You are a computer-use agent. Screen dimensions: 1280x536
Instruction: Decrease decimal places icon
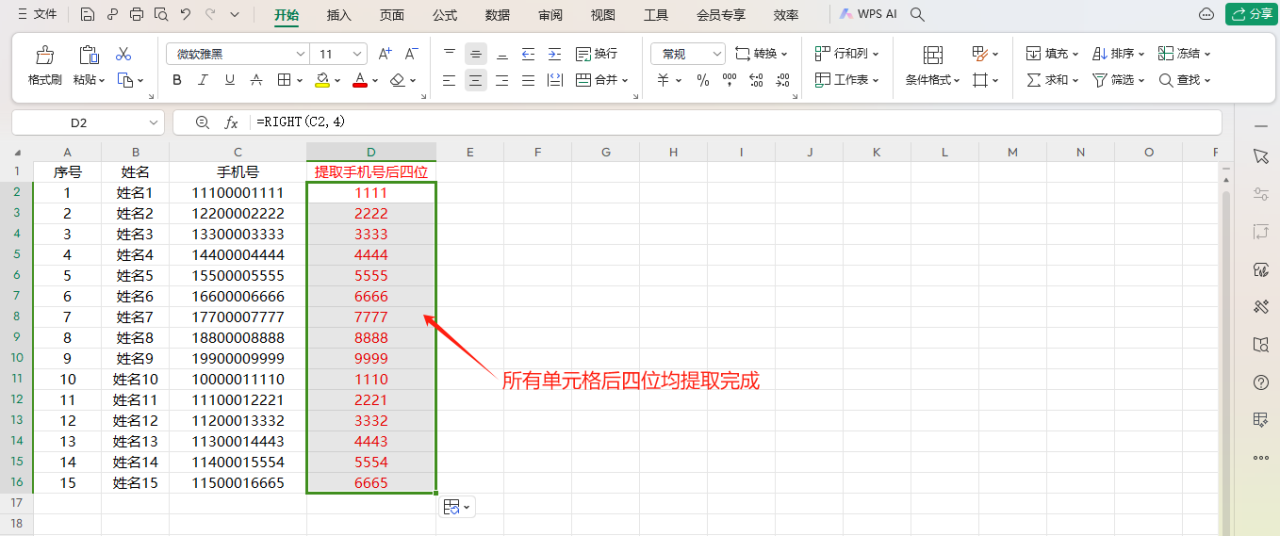pyautogui.click(x=782, y=80)
